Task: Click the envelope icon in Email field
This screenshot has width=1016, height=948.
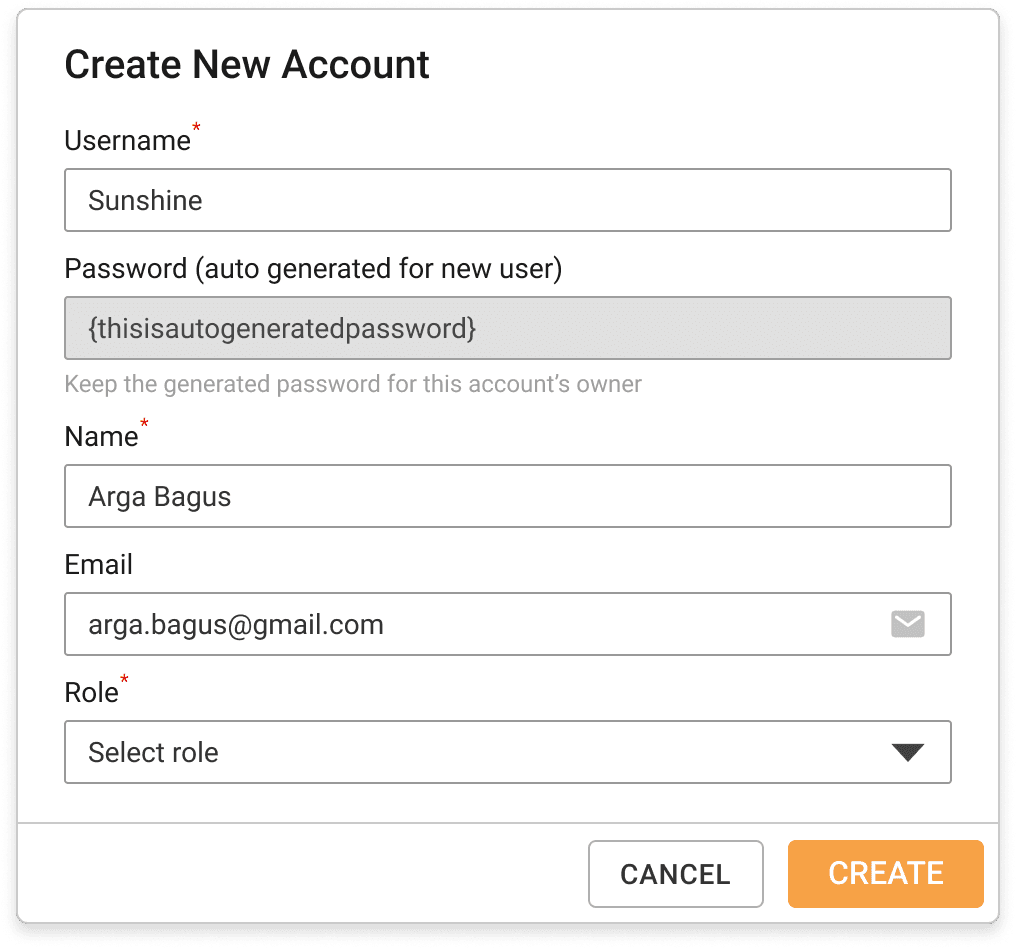Action: (907, 624)
